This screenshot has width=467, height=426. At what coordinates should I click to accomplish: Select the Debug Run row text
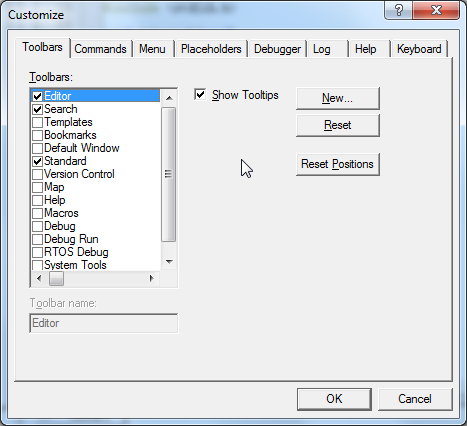click(71, 239)
